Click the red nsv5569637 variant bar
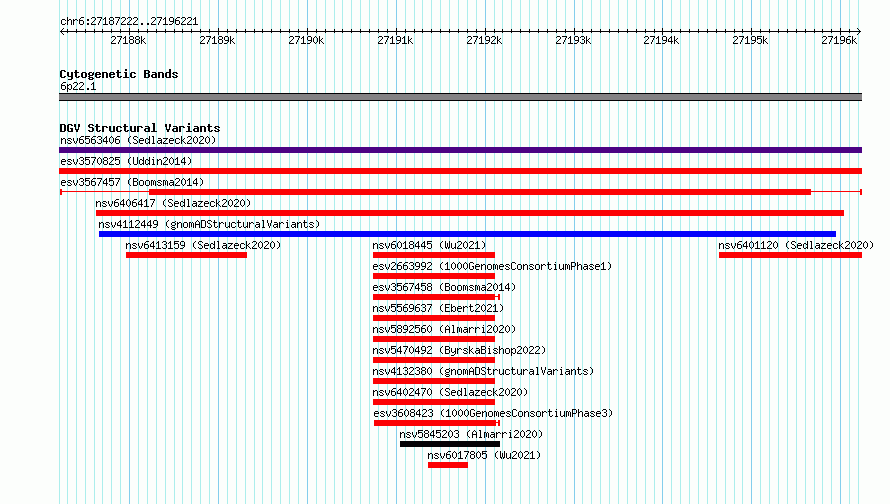 pyautogui.click(x=434, y=318)
